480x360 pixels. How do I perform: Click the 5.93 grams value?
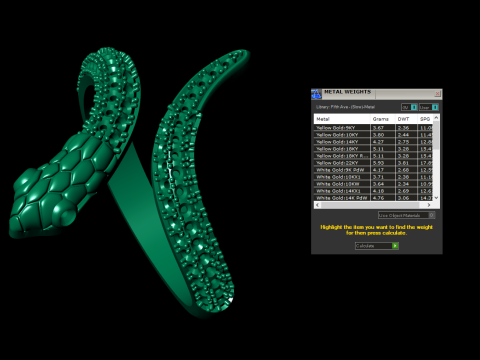point(378,163)
